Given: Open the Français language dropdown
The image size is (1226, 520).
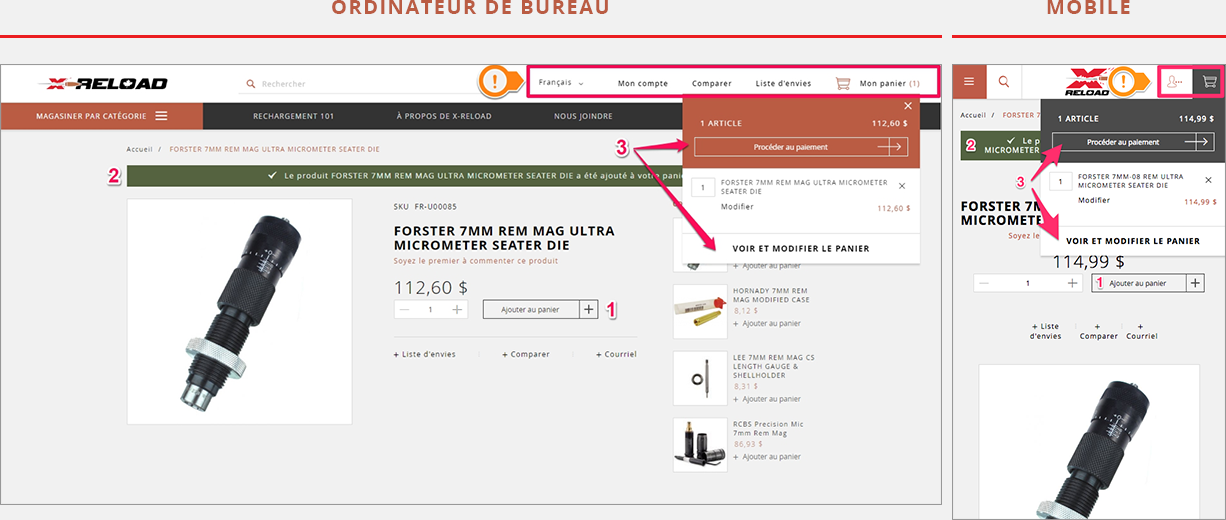Looking at the screenshot, I should (x=561, y=83).
